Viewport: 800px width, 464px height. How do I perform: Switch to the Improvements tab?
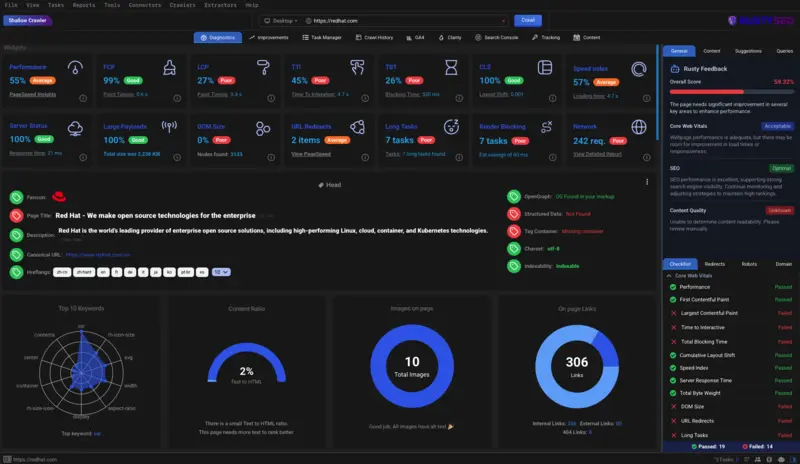[x=268, y=37]
